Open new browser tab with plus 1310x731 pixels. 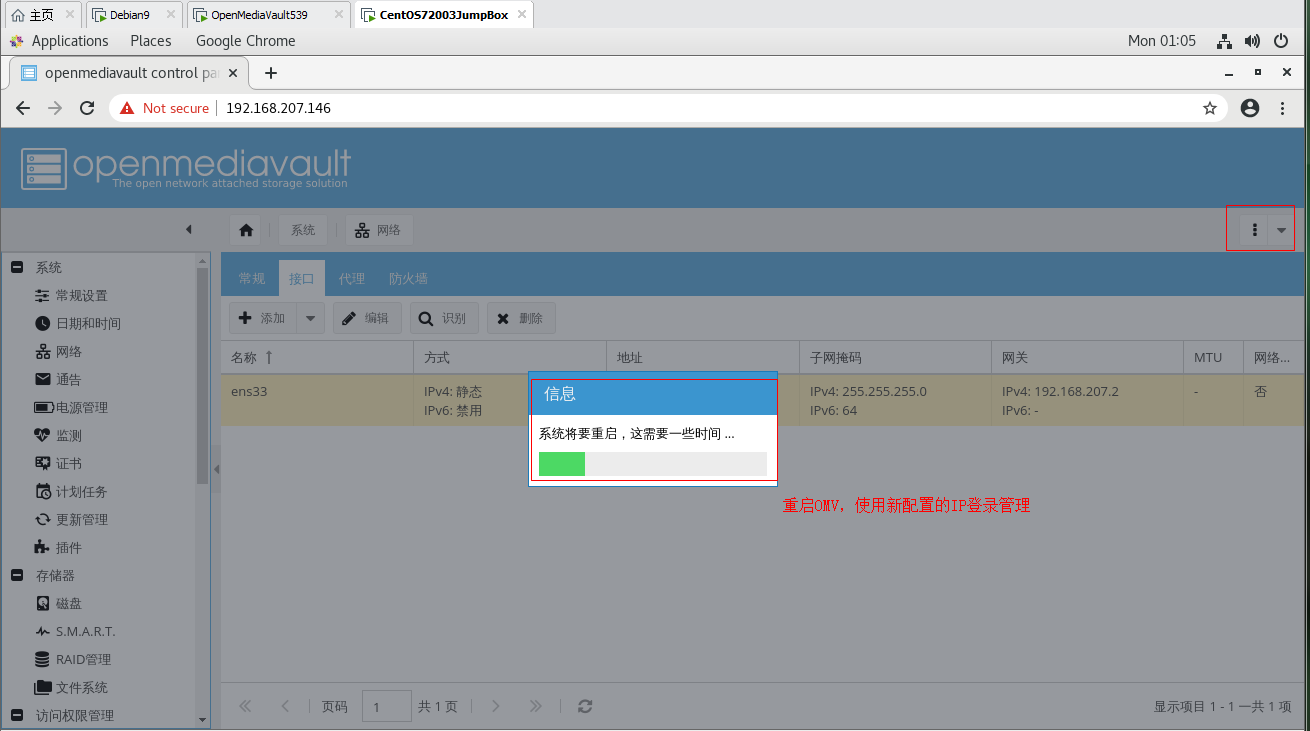[270, 73]
